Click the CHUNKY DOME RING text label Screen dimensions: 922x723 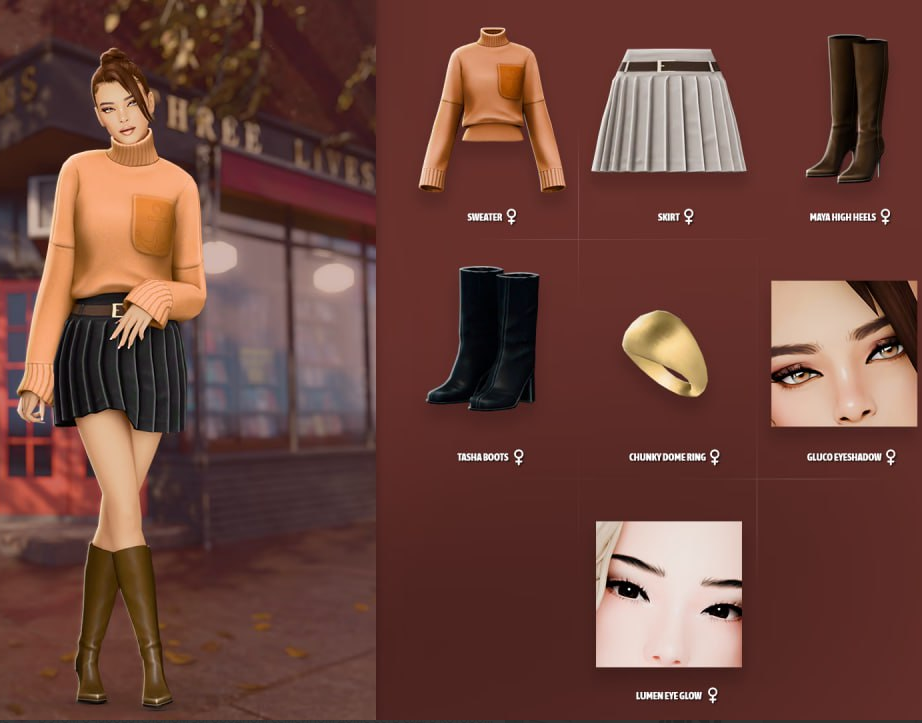666,458
